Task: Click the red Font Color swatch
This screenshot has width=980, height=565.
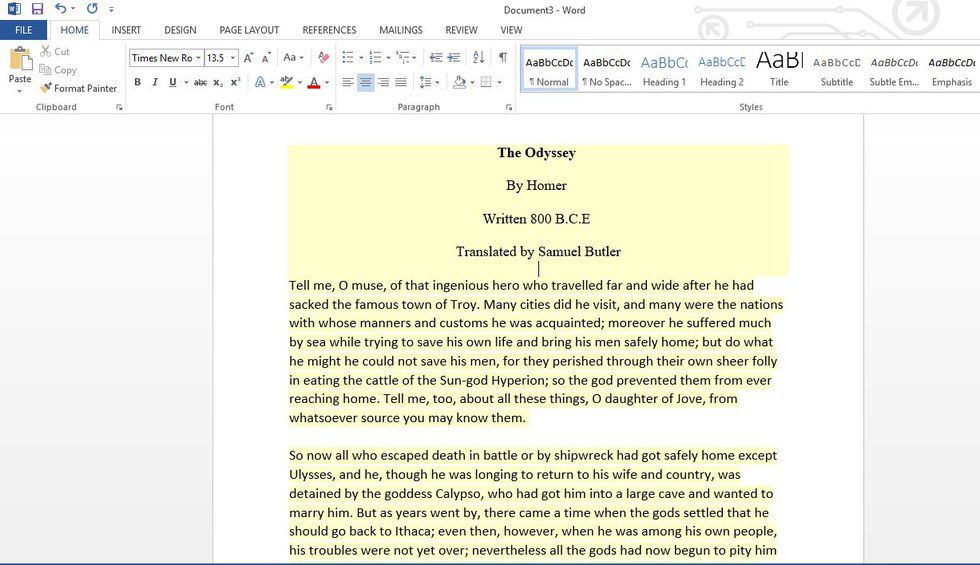Action: pos(313,82)
